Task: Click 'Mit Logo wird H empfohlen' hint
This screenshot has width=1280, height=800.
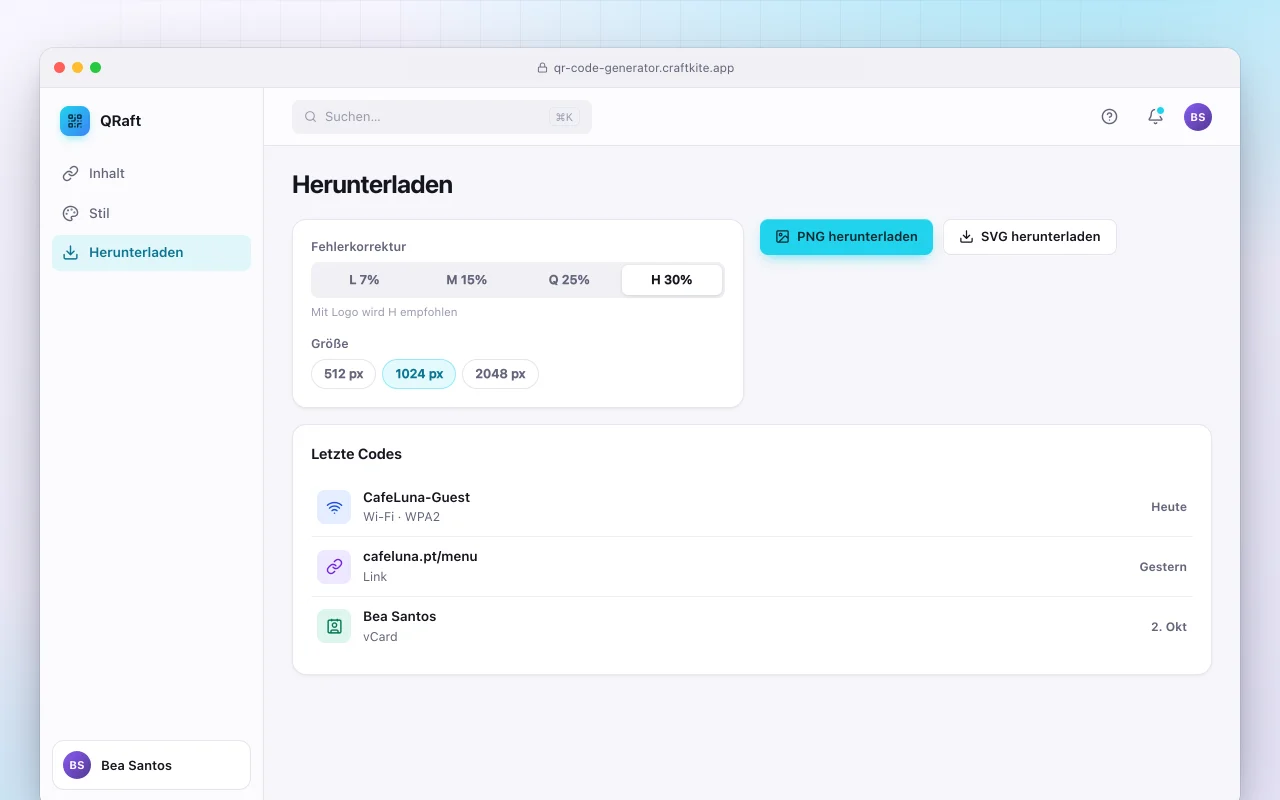Action: [x=384, y=312]
